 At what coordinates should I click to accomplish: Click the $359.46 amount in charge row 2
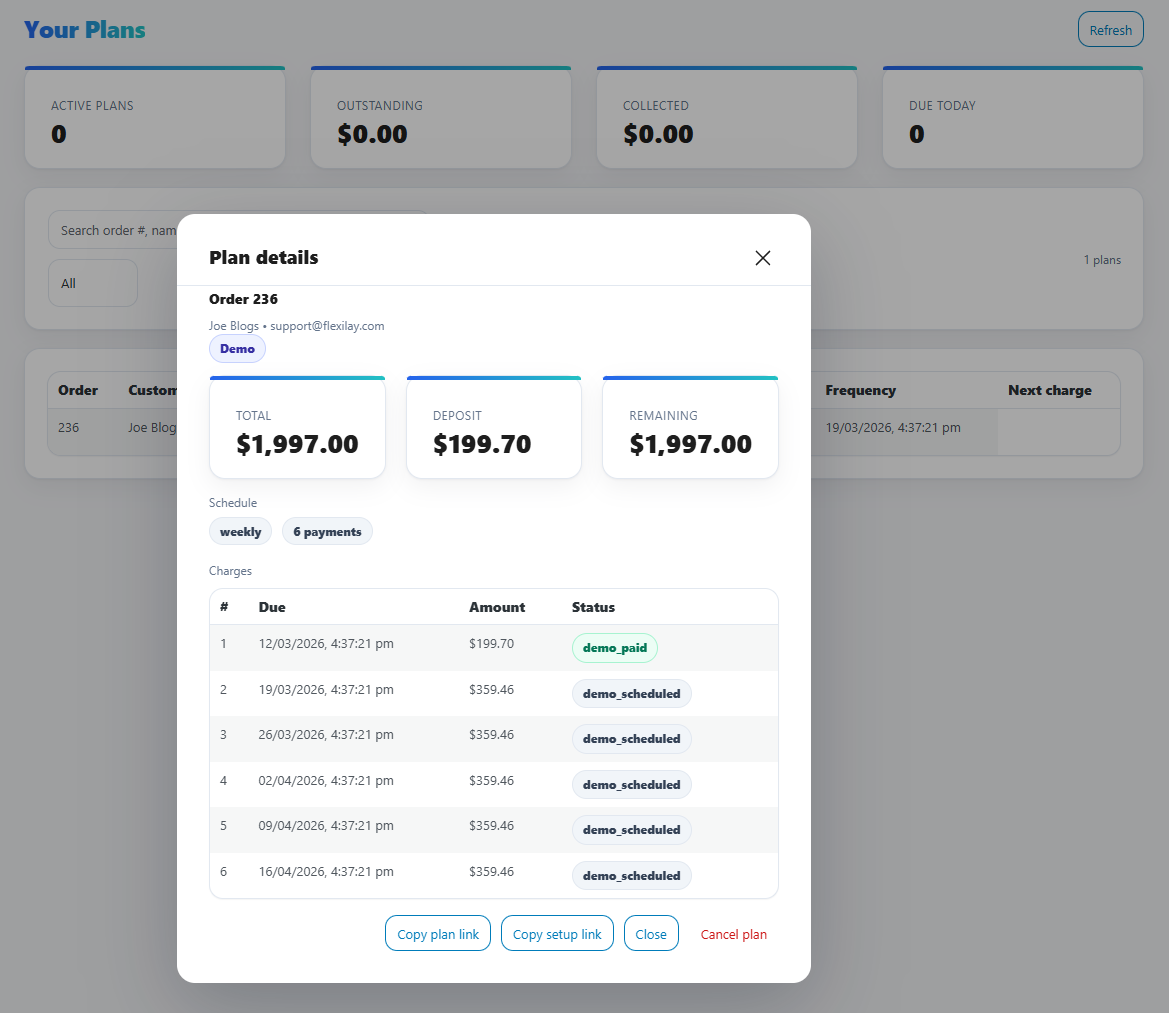[x=491, y=689]
